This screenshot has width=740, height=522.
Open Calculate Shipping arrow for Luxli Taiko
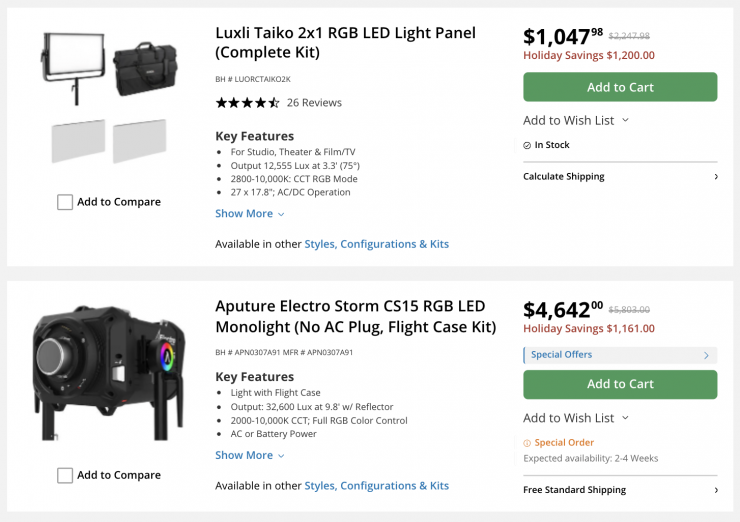(715, 177)
